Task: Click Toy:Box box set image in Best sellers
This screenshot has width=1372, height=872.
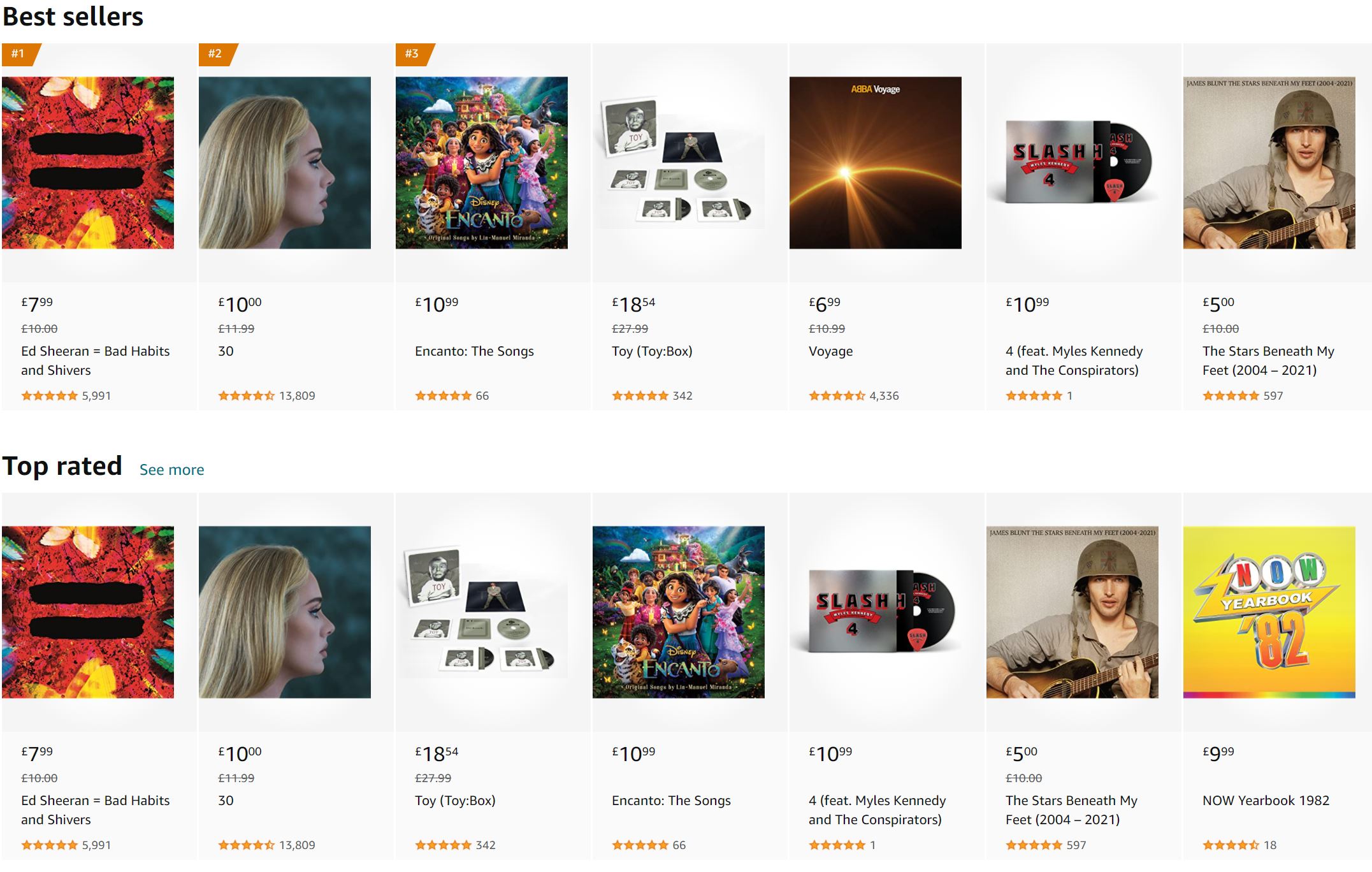Action: 678,163
